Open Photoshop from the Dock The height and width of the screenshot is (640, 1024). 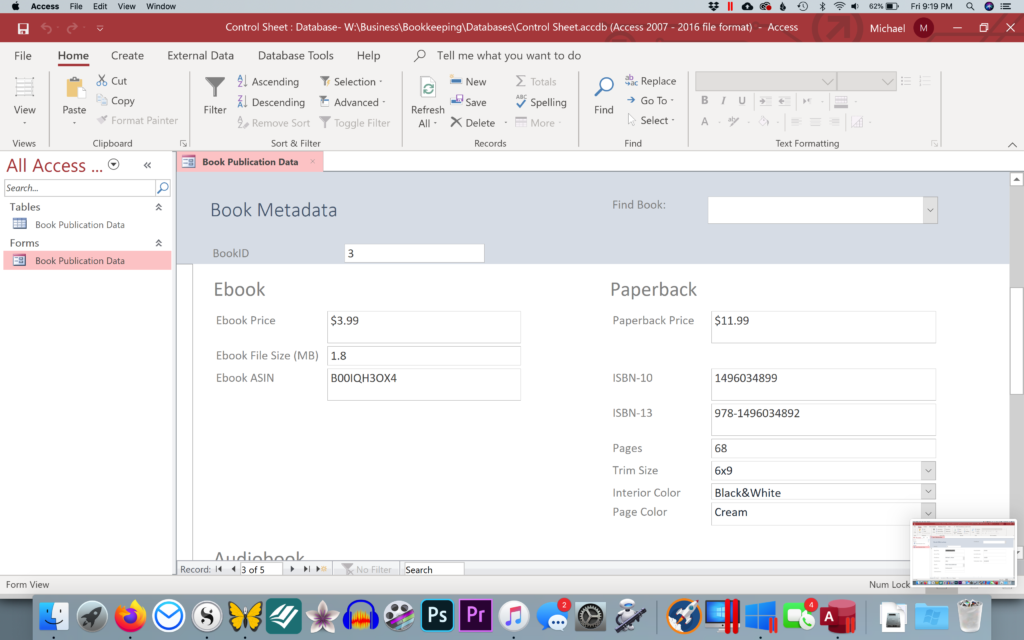pos(437,615)
